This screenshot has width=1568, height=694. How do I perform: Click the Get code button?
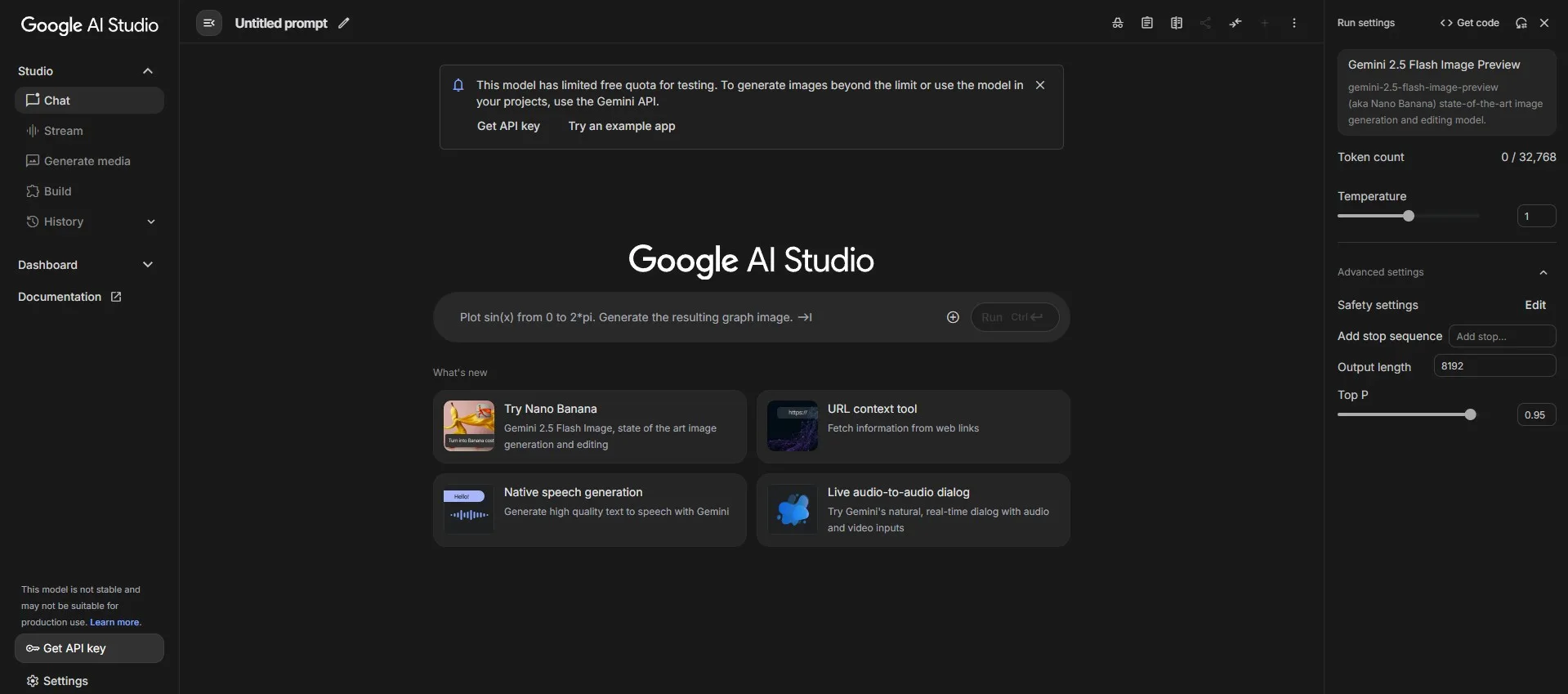[x=1469, y=23]
